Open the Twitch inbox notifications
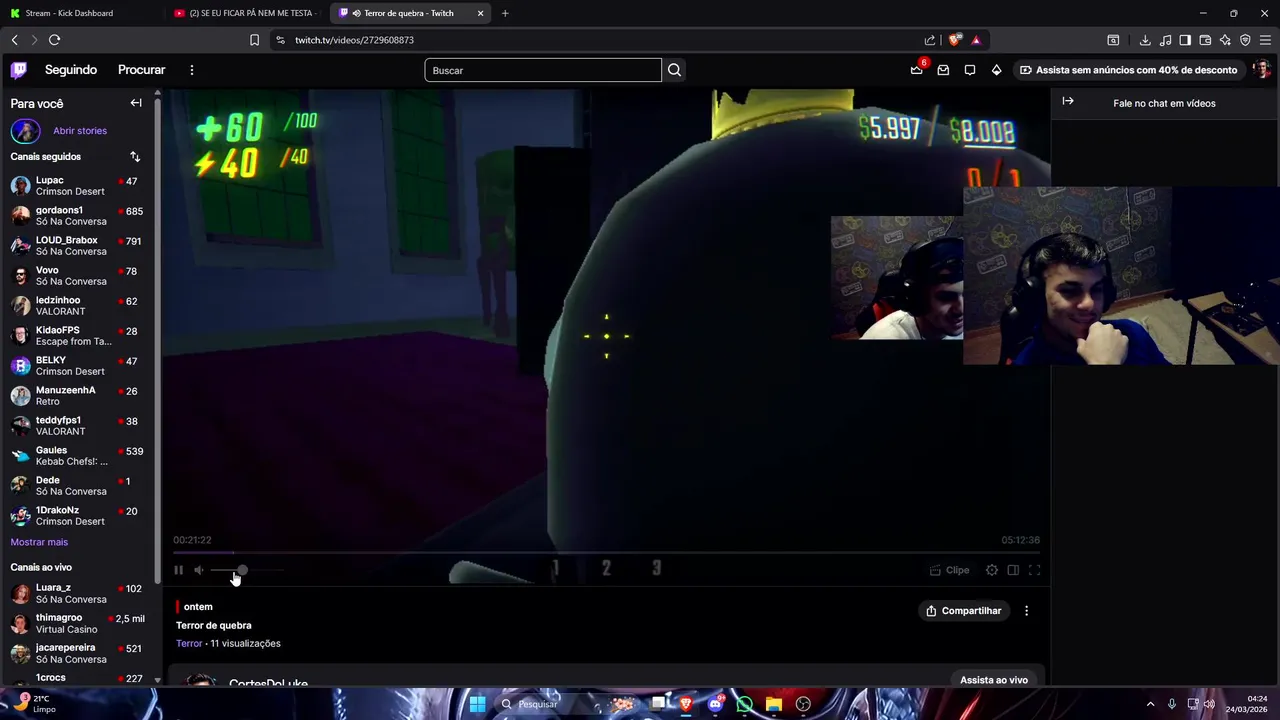1280x720 pixels. click(x=943, y=70)
